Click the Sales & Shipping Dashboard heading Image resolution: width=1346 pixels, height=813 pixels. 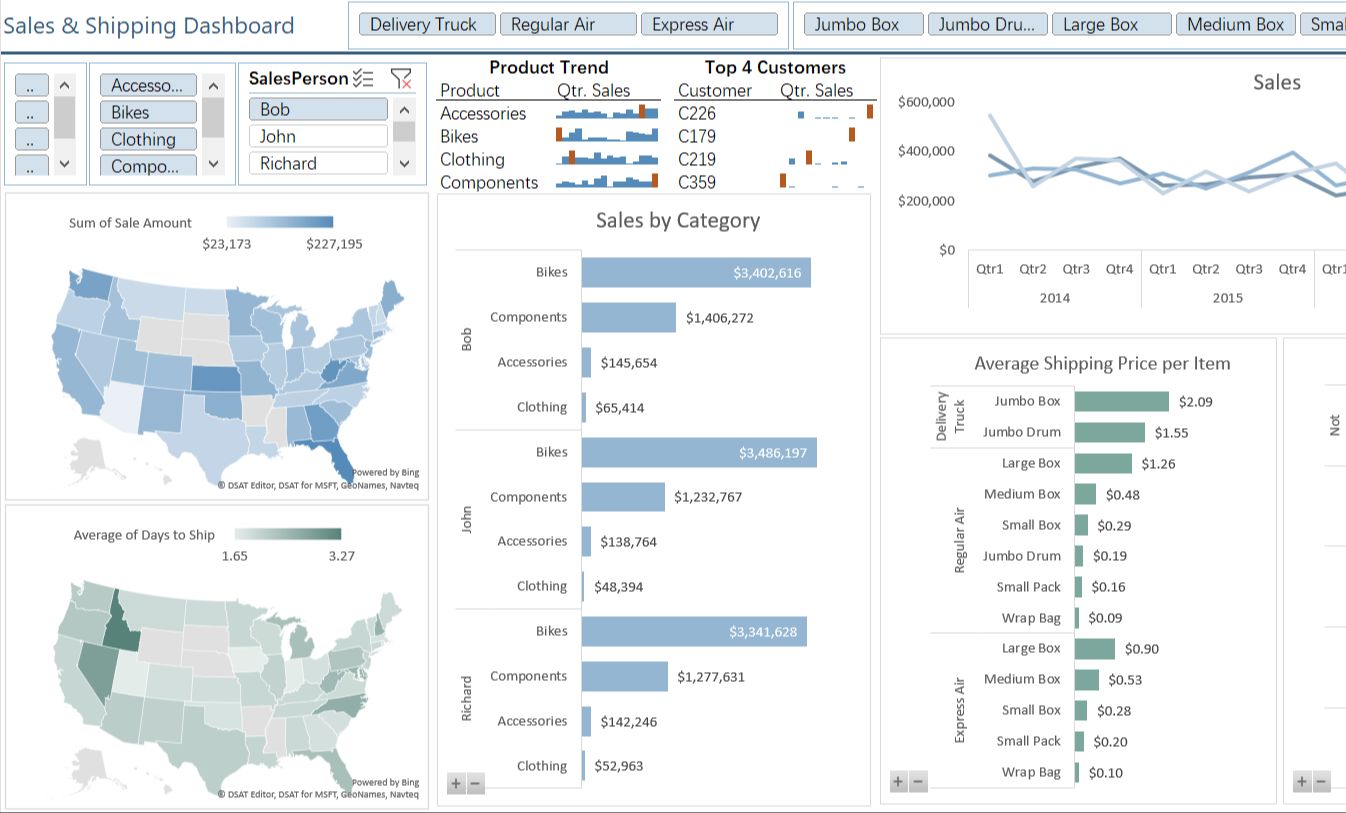[148, 26]
